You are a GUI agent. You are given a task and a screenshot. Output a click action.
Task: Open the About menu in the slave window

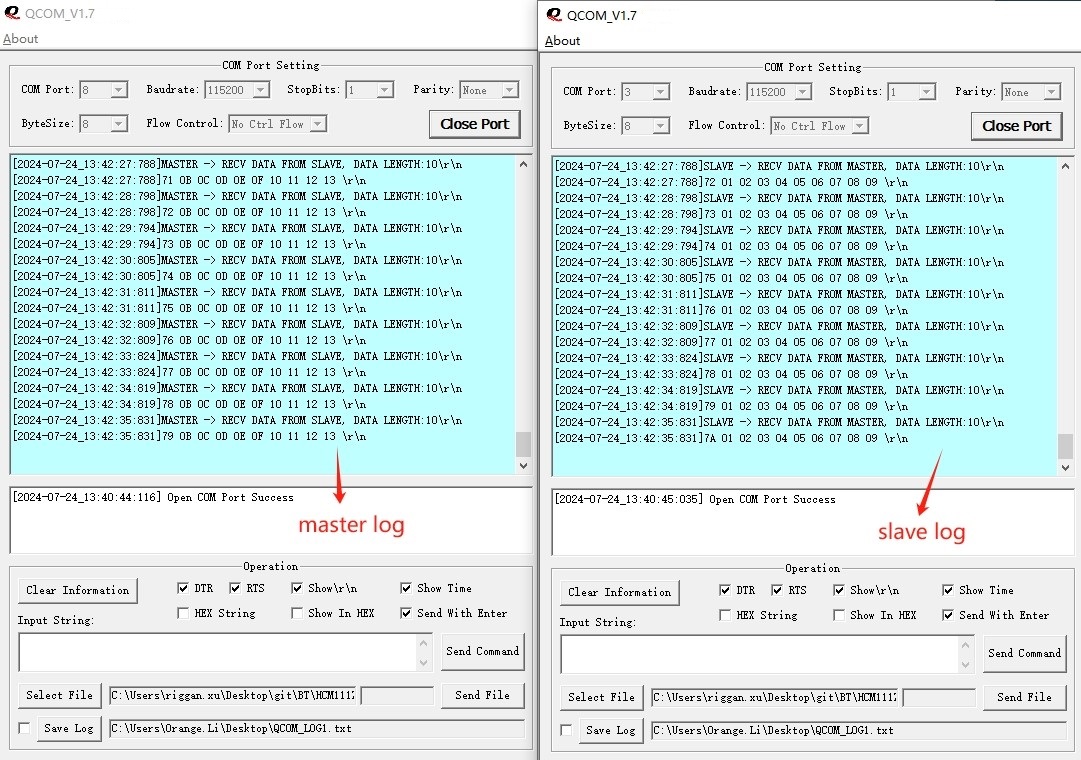(562, 41)
